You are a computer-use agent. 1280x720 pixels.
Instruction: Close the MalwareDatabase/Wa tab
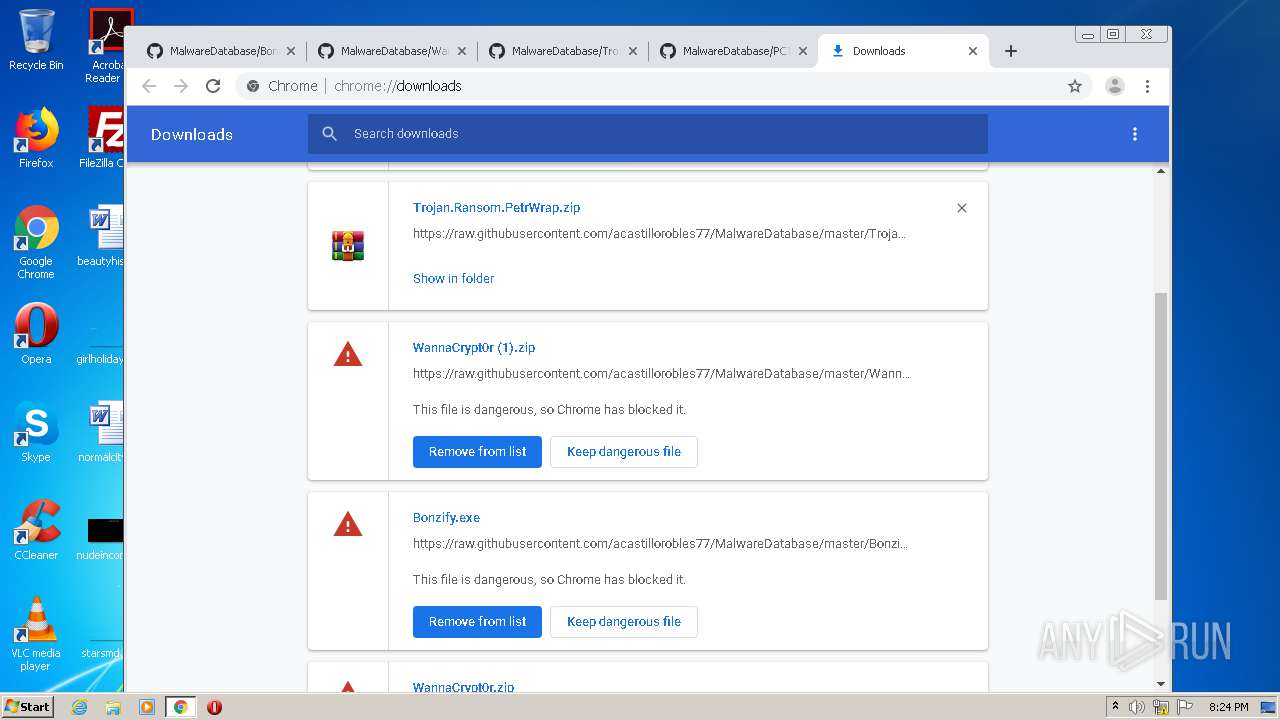click(x=462, y=51)
